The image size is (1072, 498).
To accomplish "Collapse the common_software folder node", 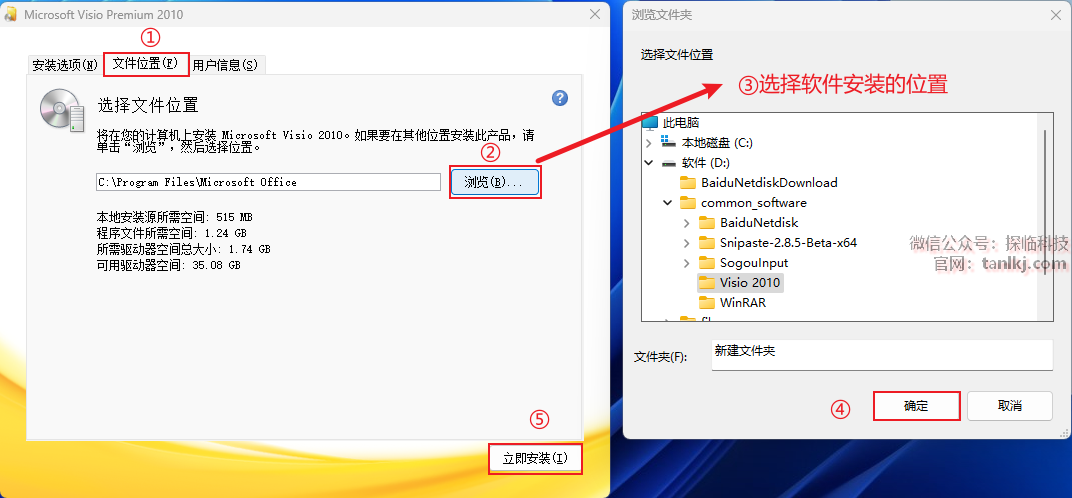I will 667,202.
